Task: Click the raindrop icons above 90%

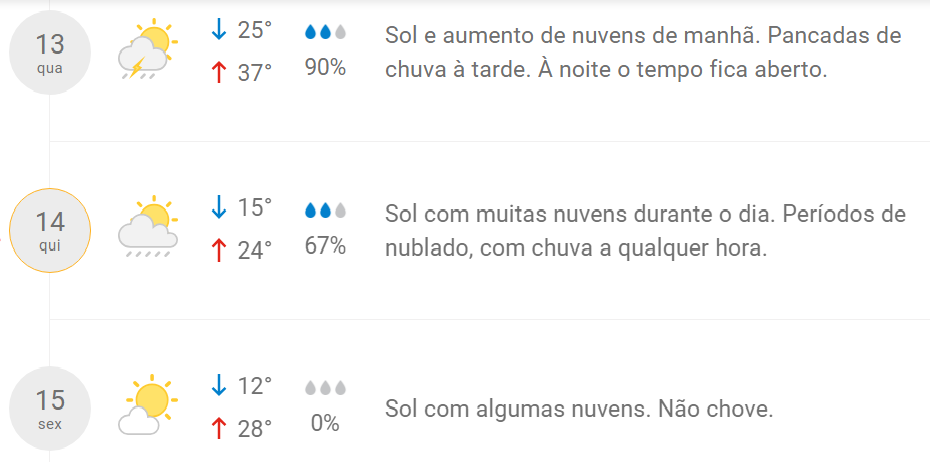Action: pyautogui.click(x=325, y=32)
